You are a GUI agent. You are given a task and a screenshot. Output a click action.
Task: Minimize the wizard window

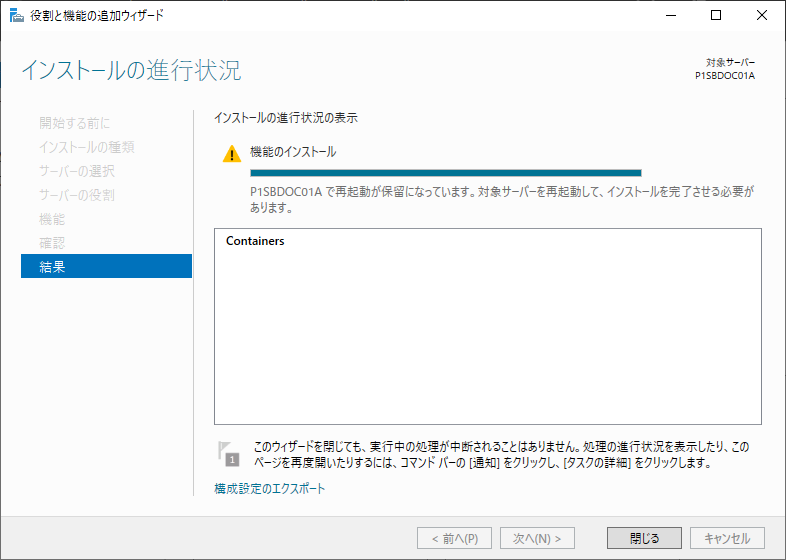coord(671,16)
